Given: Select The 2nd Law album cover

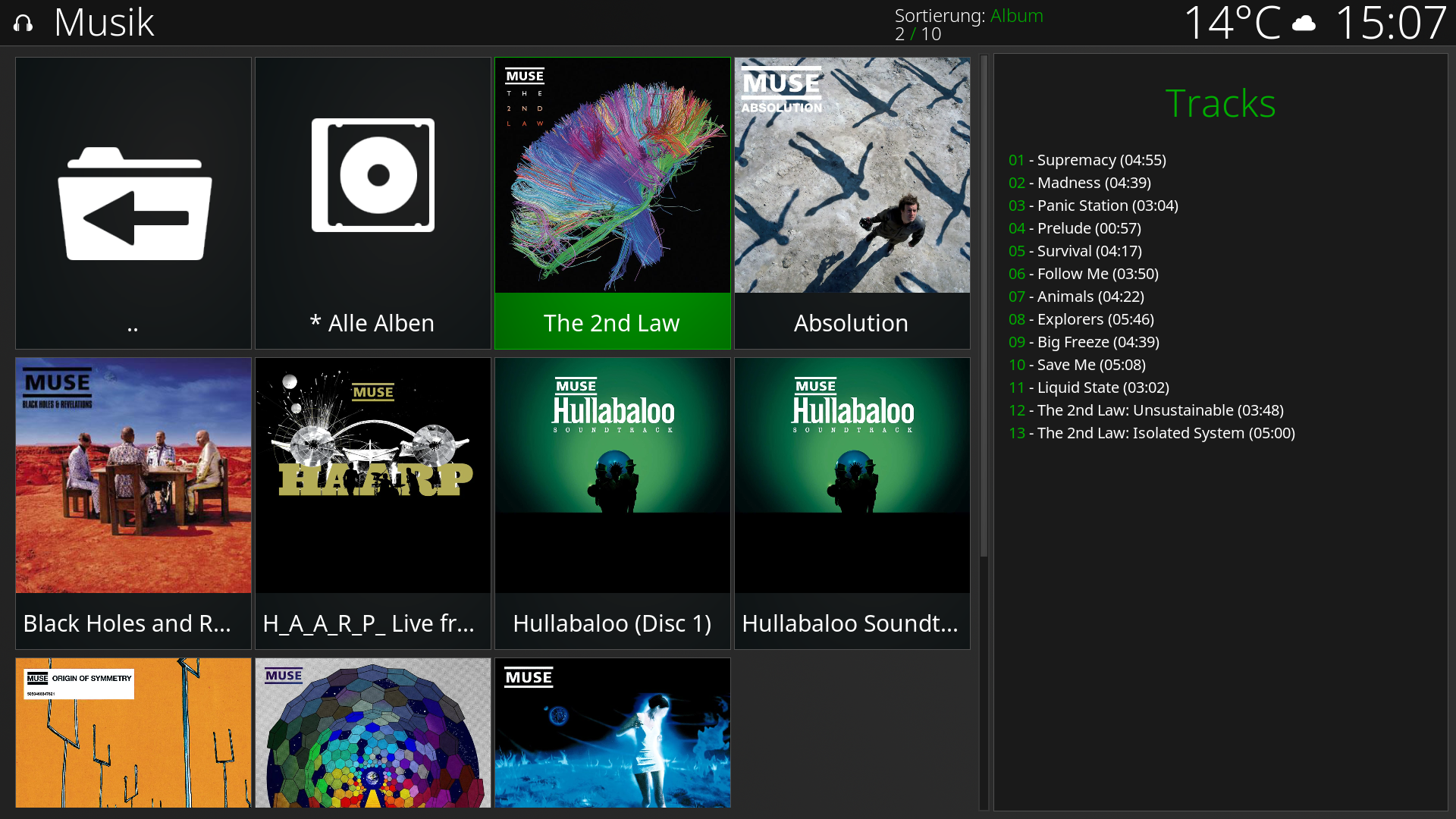Looking at the screenshot, I should (x=613, y=175).
